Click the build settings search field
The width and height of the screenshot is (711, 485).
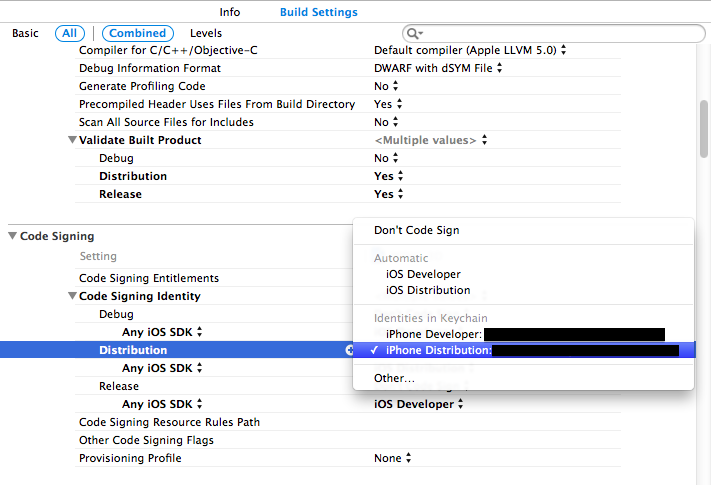click(554, 34)
